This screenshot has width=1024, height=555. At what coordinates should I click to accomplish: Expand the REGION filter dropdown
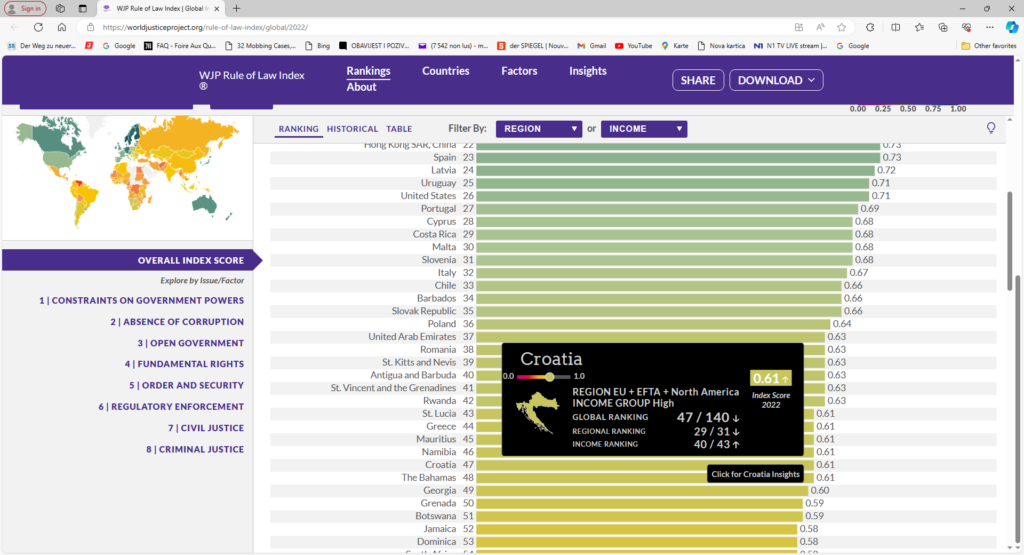(538, 129)
